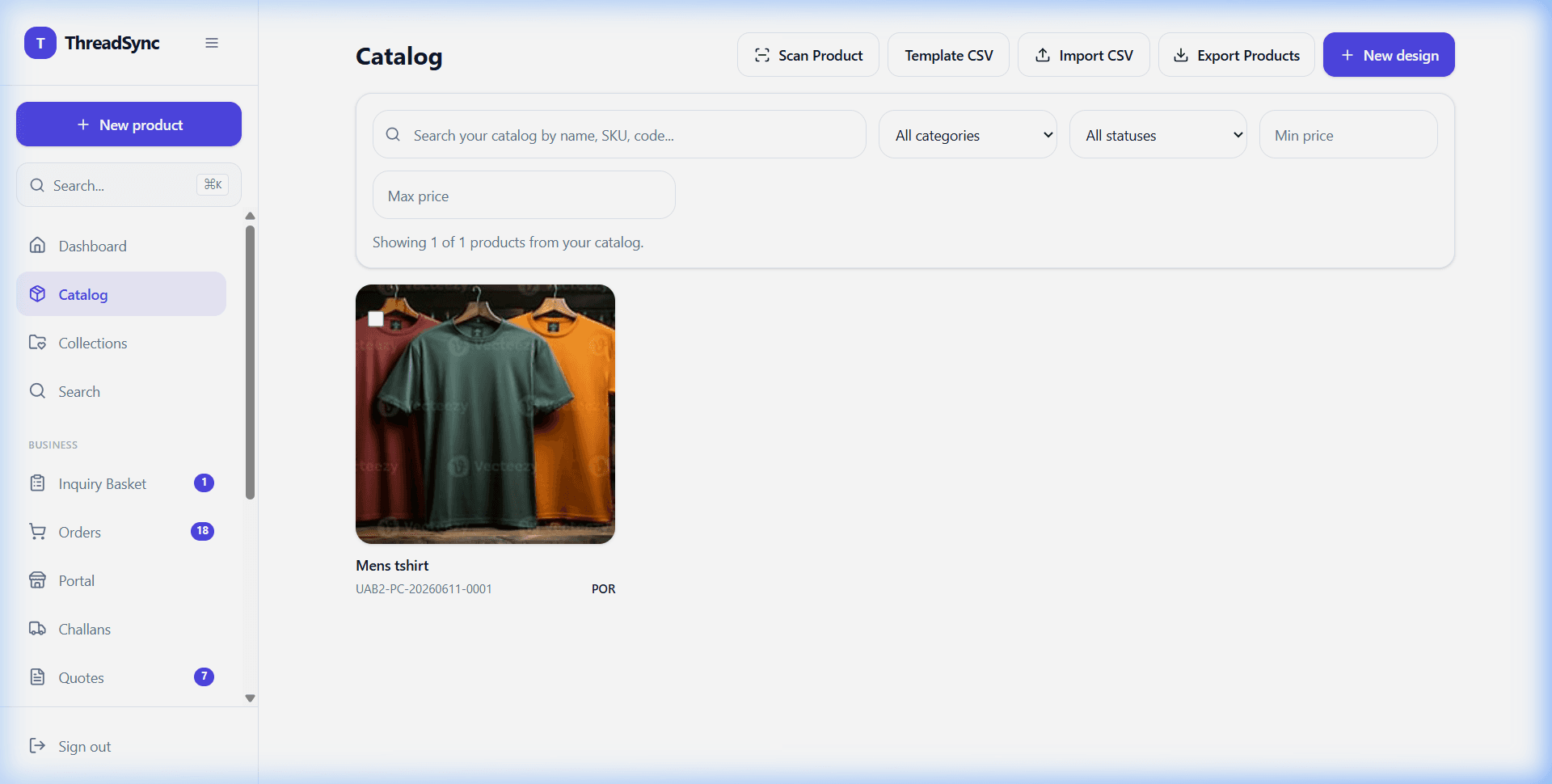Viewport: 1552px width, 784px height.
Task: Click the Mens tshirt product title
Action: pyautogui.click(x=392, y=565)
